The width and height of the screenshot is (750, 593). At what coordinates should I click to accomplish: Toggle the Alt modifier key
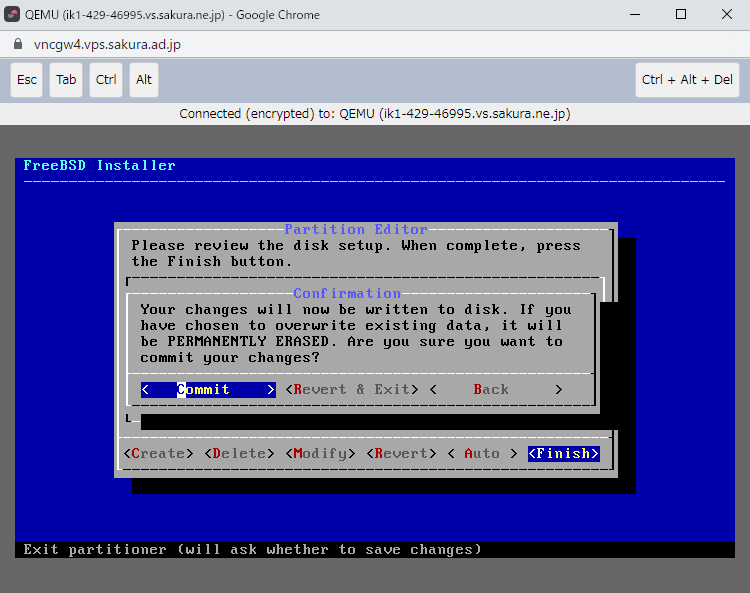pyautogui.click(x=144, y=80)
